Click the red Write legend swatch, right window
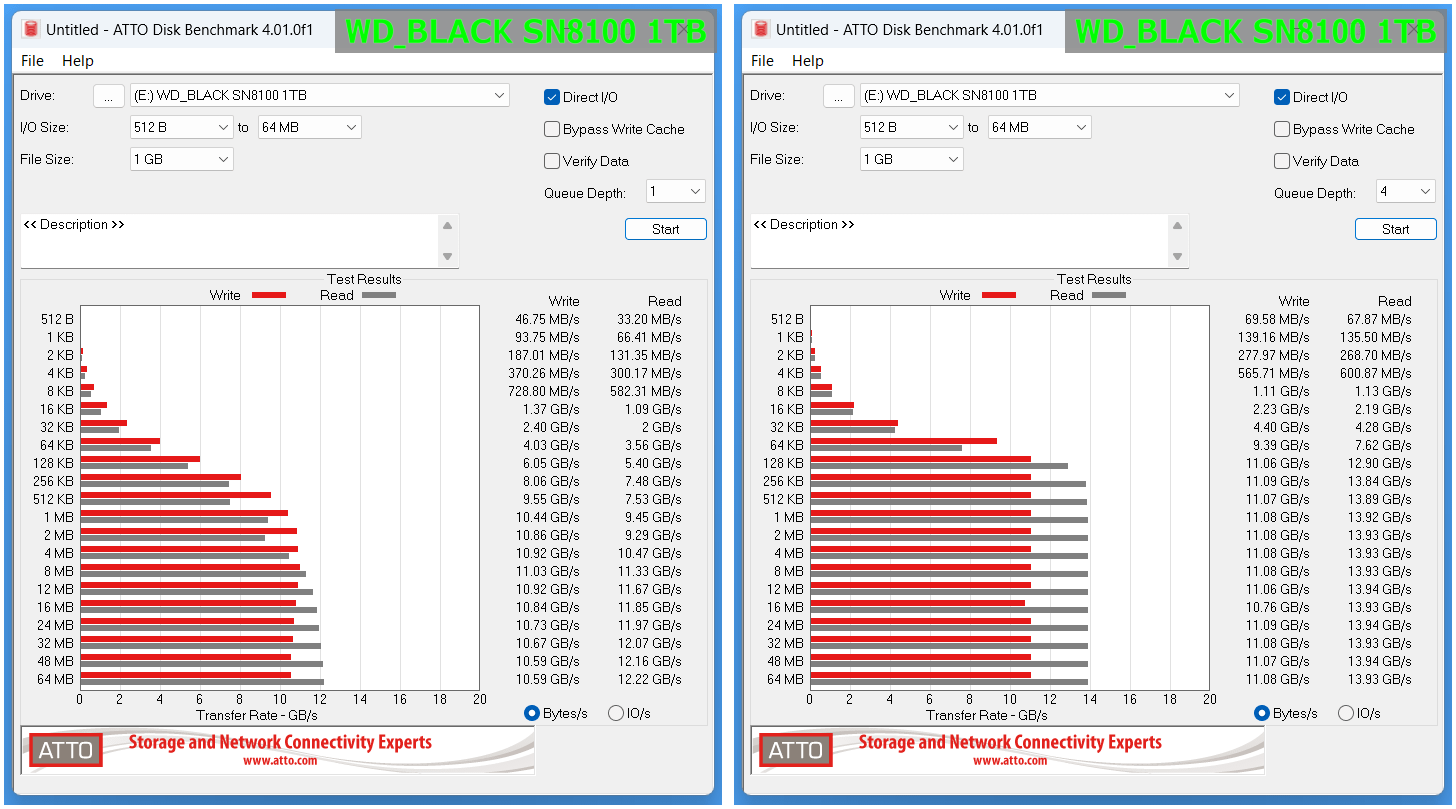The height and width of the screenshot is (809, 1456). [999, 295]
